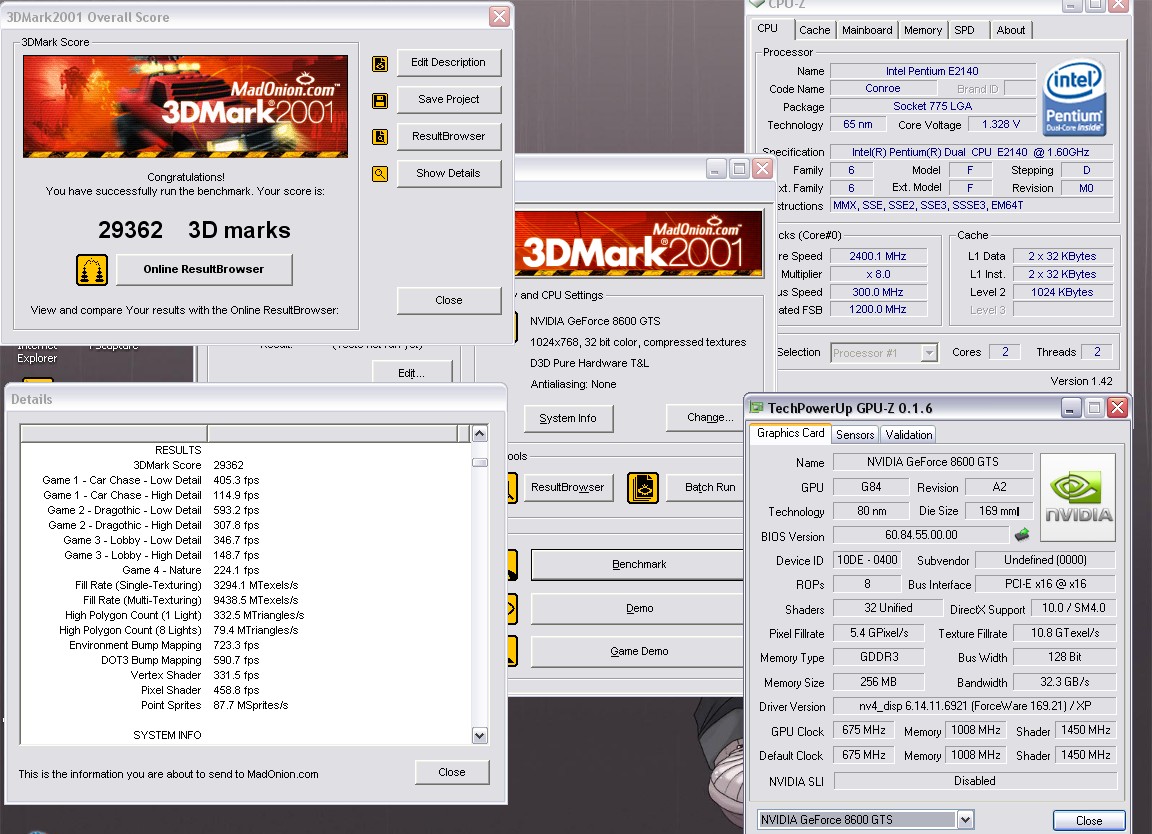Open System Info in 3DMark2001

568,418
